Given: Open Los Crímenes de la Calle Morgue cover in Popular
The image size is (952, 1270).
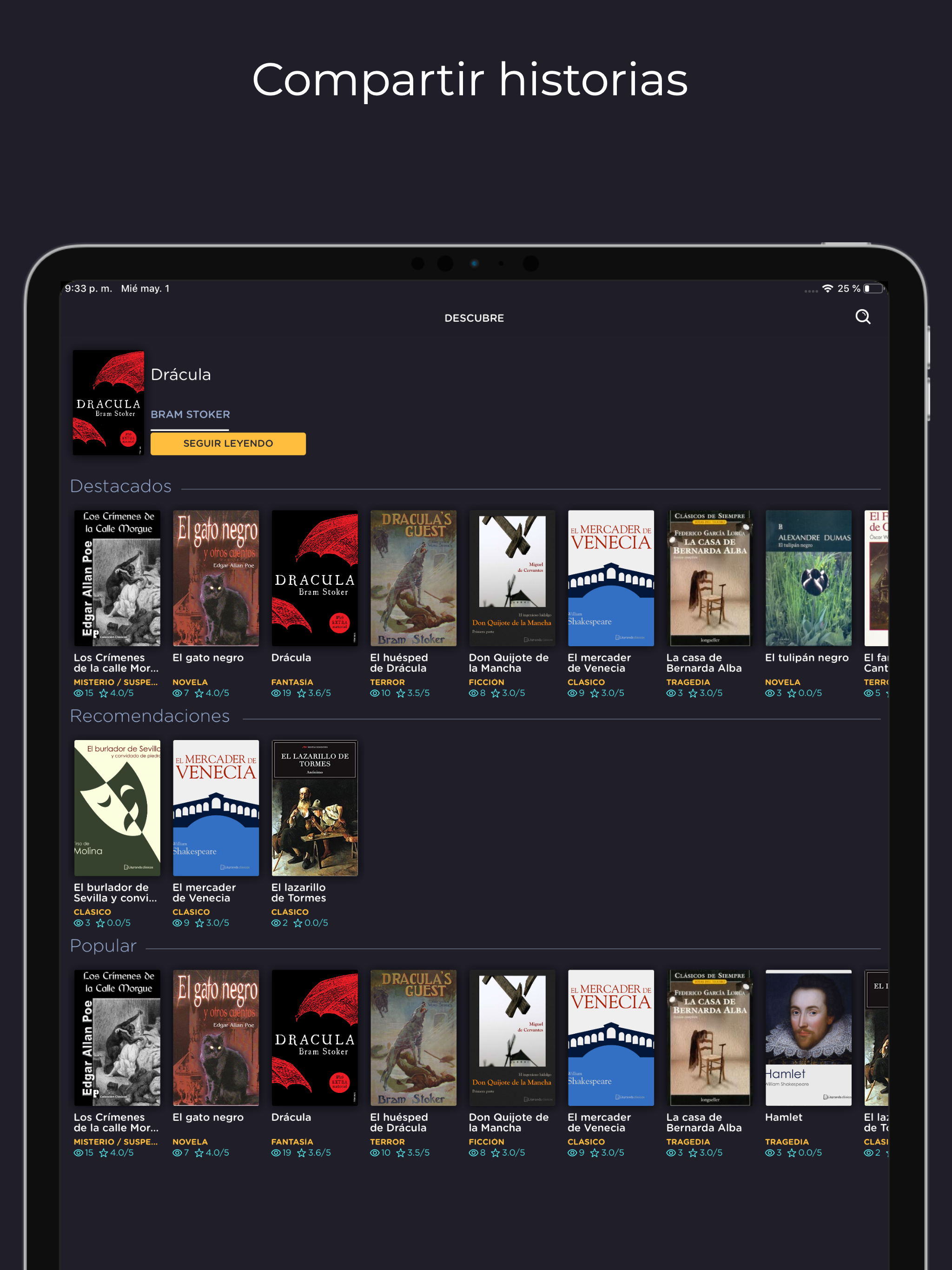Looking at the screenshot, I should [117, 1038].
